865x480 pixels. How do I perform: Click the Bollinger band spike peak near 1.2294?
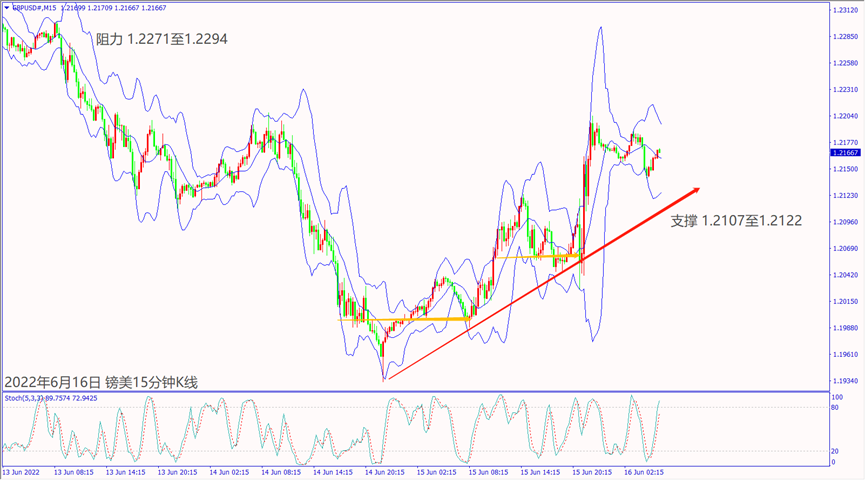(600, 28)
